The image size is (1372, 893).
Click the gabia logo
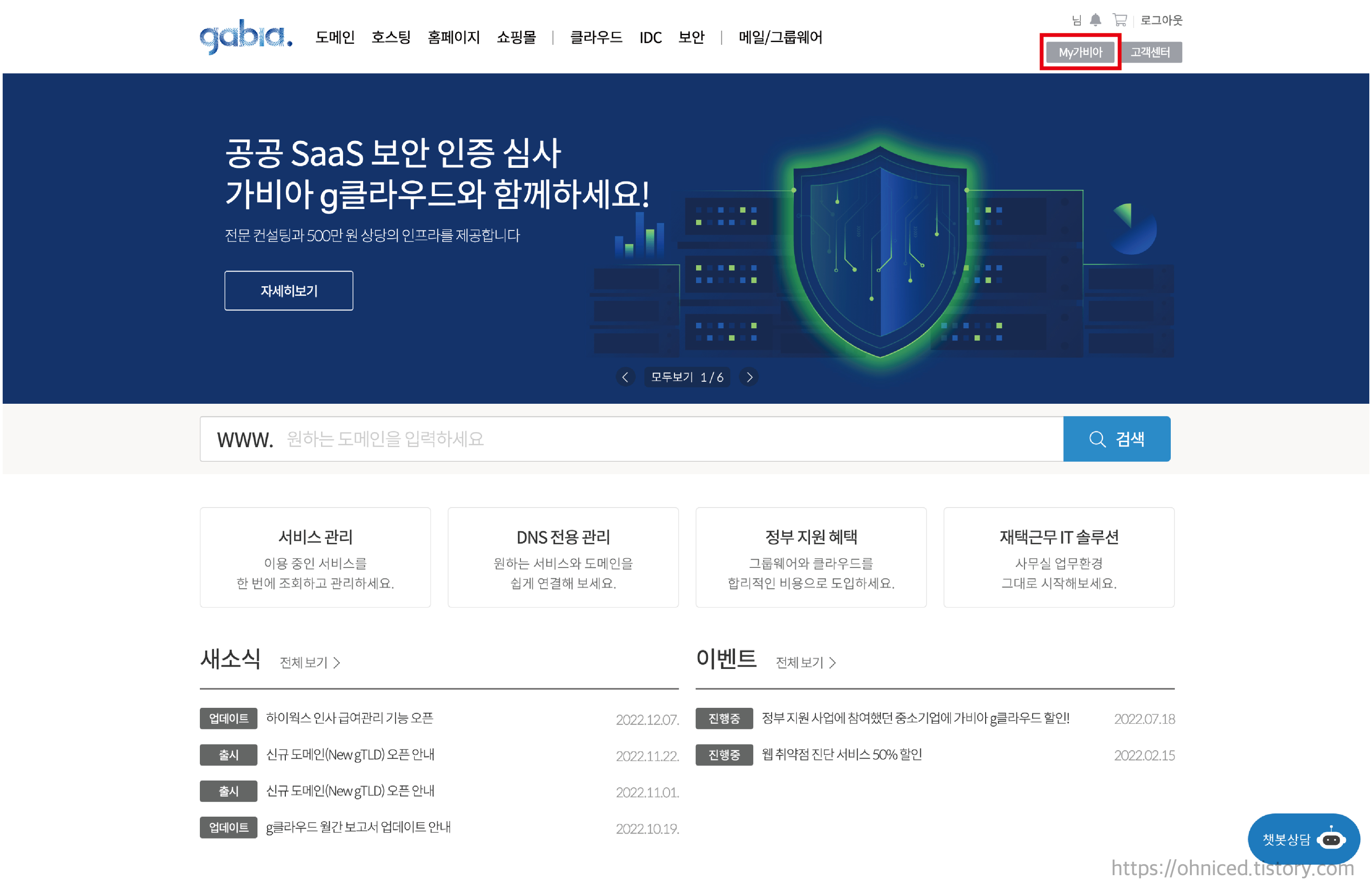click(246, 36)
